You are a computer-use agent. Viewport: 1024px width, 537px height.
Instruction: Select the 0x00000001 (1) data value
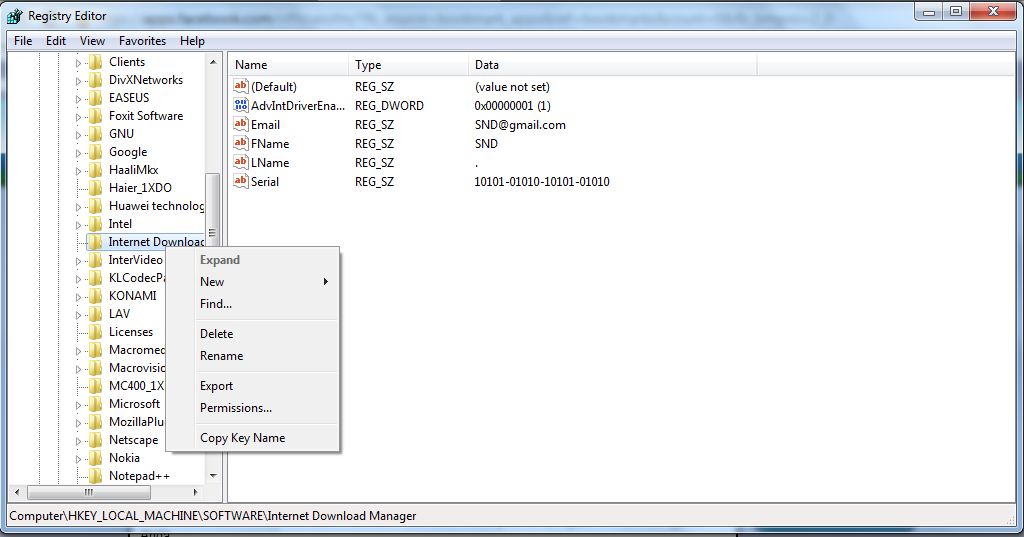[513, 106]
